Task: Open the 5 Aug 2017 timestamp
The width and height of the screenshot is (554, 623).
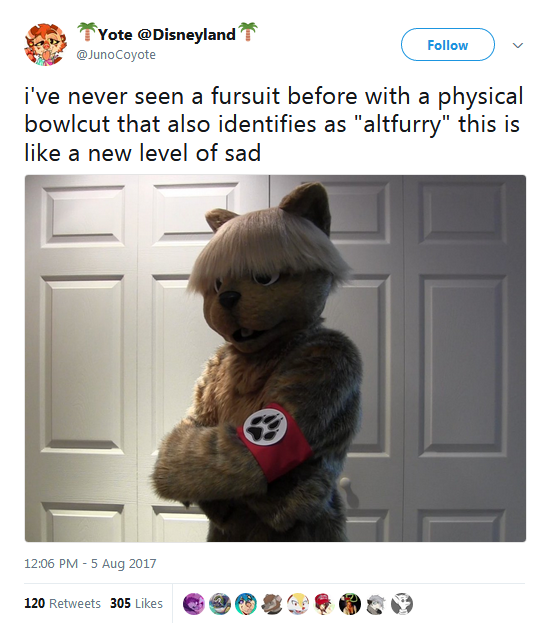Action: point(124,563)
